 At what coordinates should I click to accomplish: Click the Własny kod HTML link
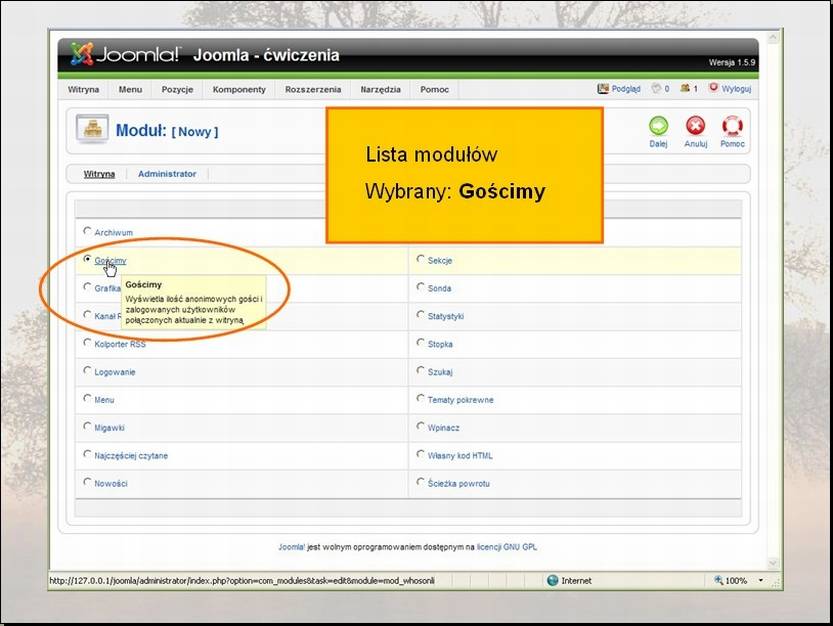(x=460, y=456)
